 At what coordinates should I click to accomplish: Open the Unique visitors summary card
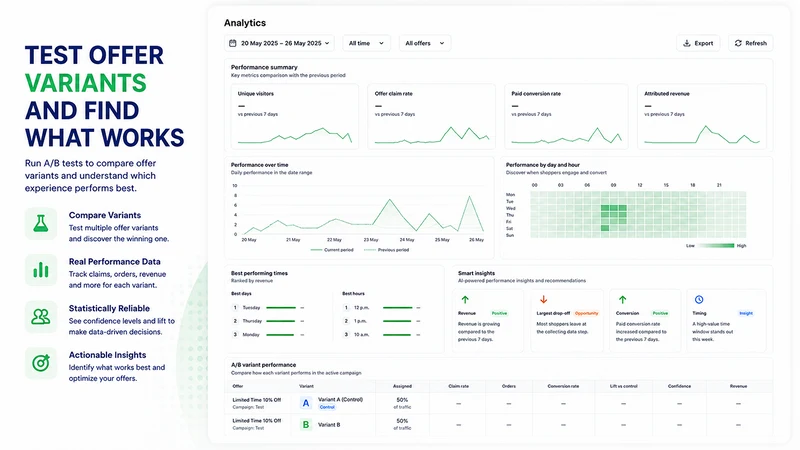click(x=294, y=117)
